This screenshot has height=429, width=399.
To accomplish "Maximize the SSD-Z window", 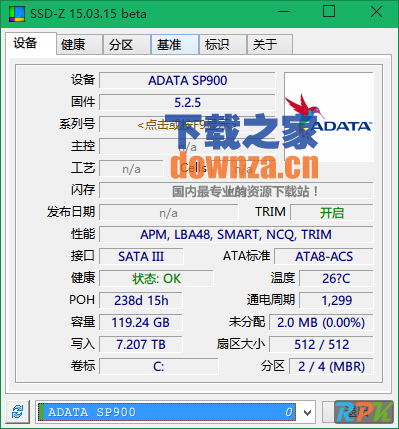I will point(329,12).
